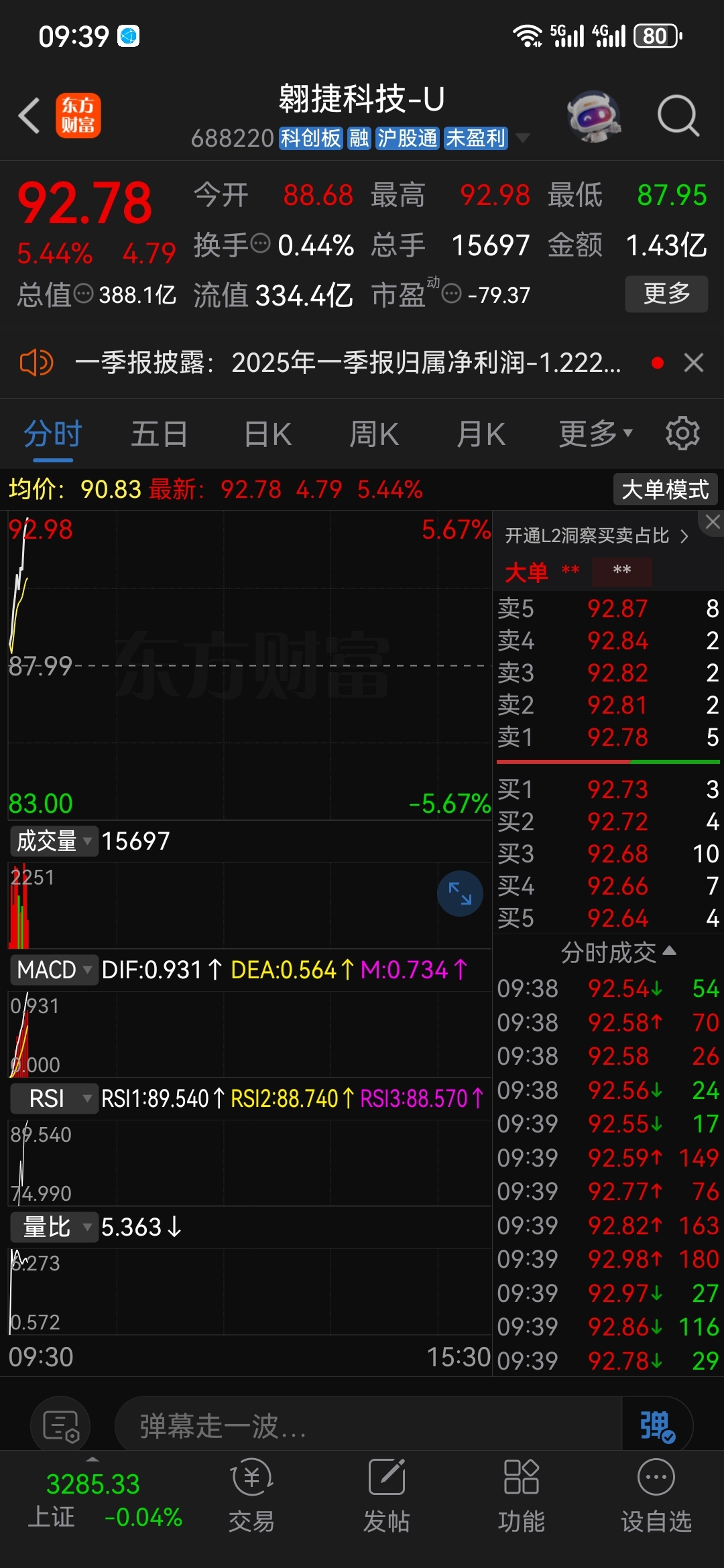
Task: Tap the 设自选 watchlist icon
Action: (656, 1496)
